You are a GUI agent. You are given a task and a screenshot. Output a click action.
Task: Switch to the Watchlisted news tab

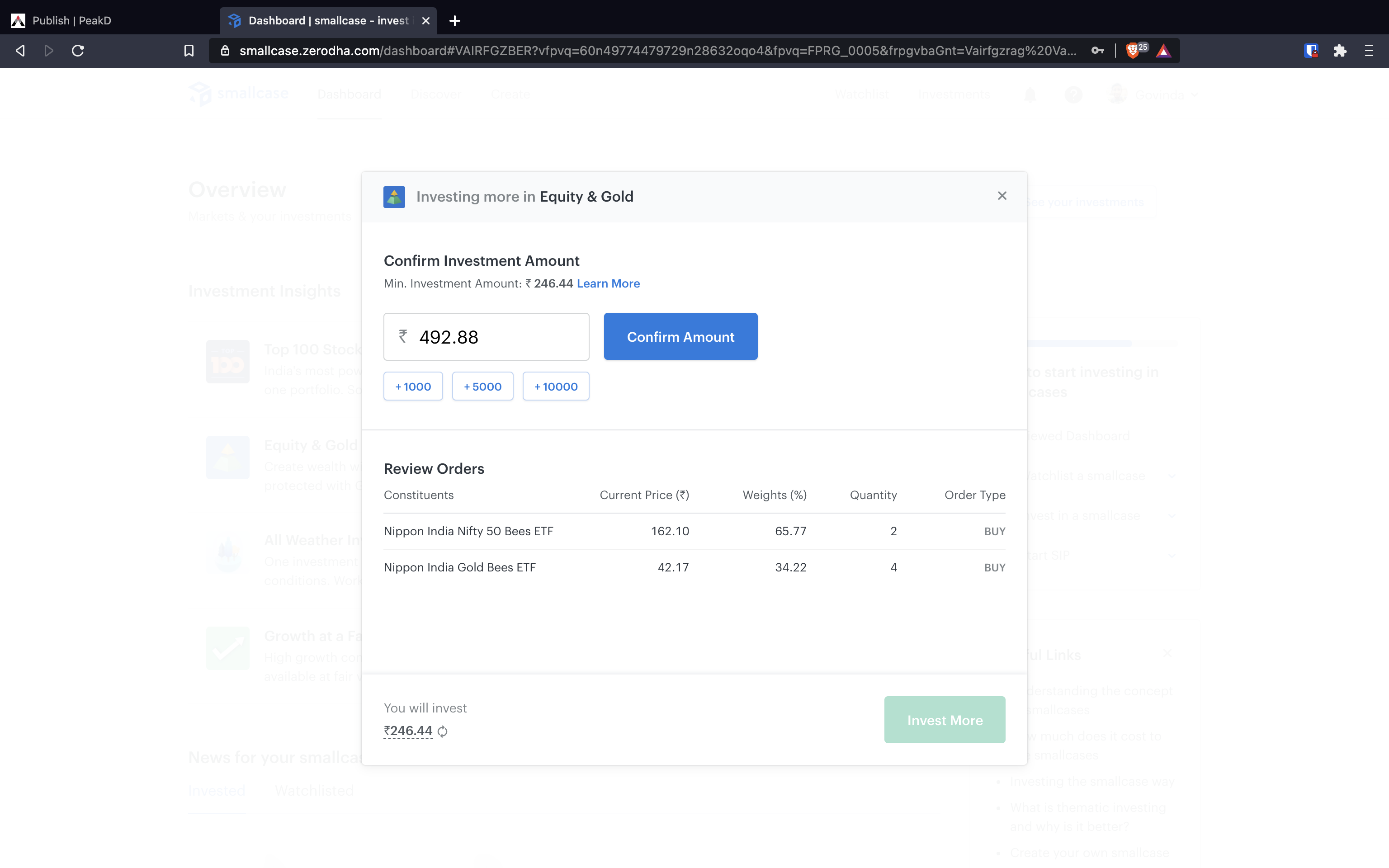tap(314, 791)
